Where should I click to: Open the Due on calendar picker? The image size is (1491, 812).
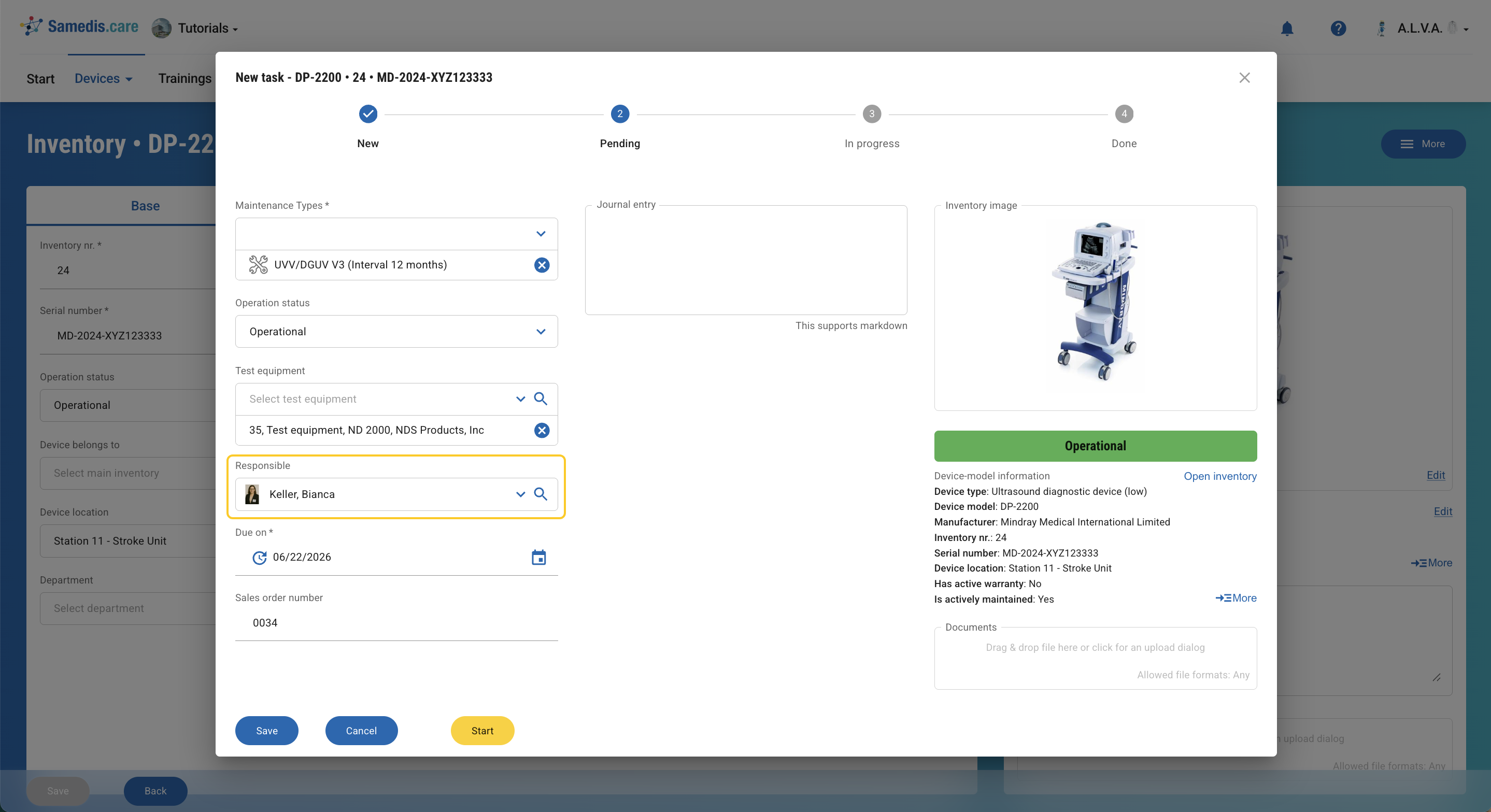point(538,558)
